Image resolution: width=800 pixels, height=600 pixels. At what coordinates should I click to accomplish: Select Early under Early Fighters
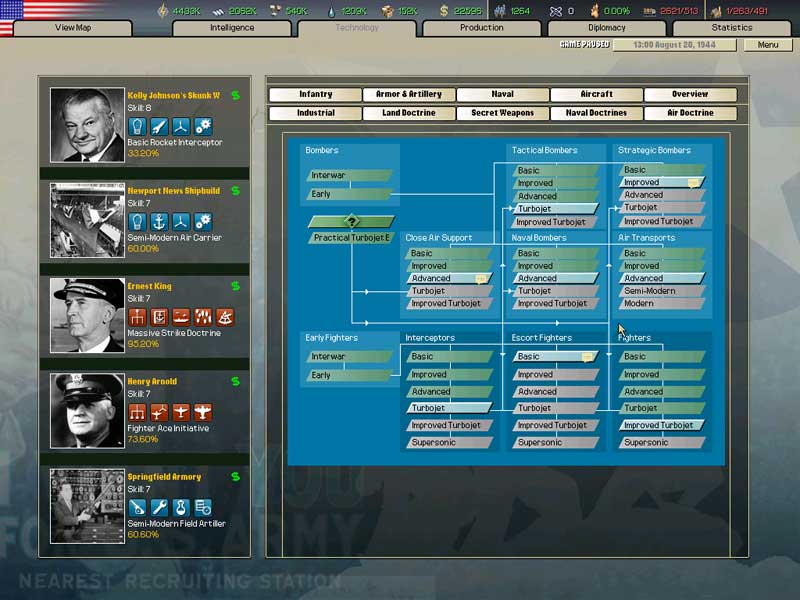[x=350, y=376]
